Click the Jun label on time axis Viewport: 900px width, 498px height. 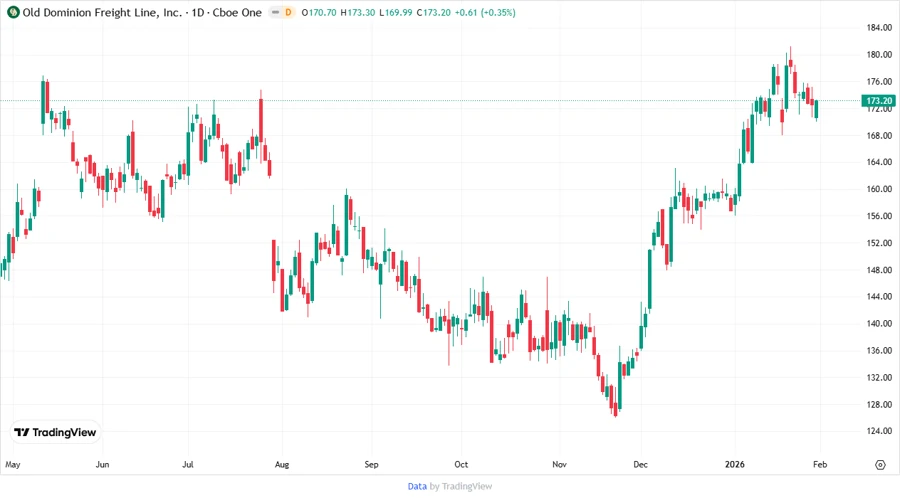(102, 464)
